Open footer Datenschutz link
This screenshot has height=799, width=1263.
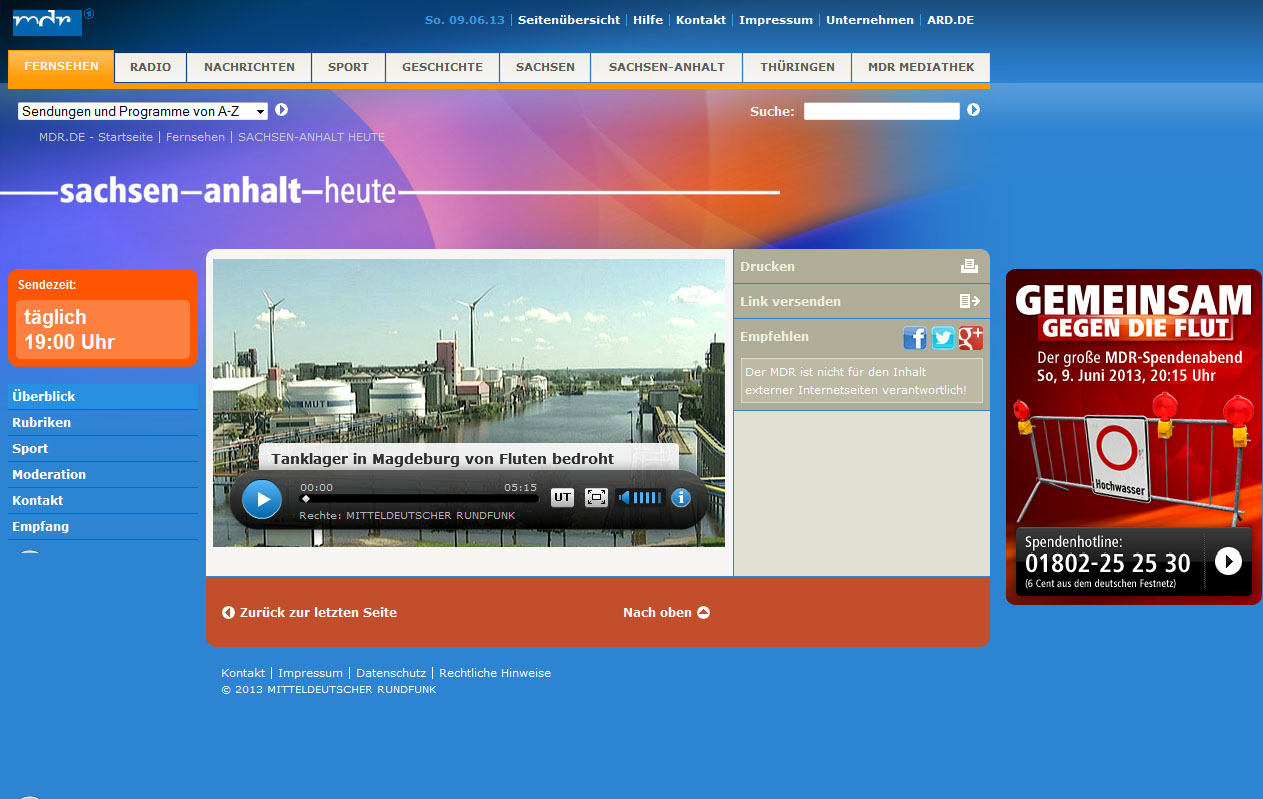[x=391, y=673]
